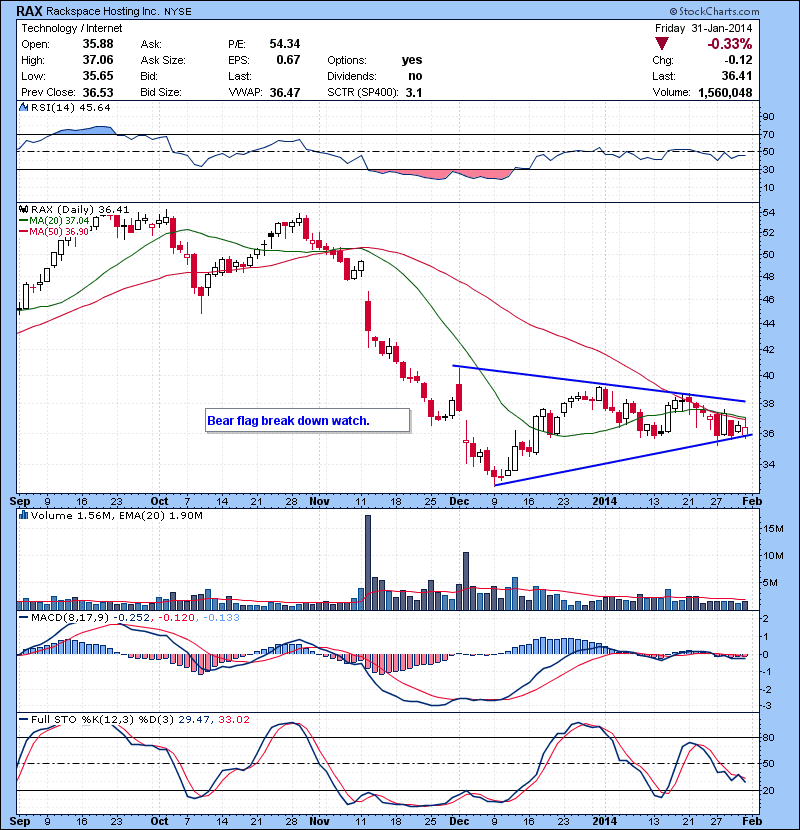Click the lower blue rising trendline
This screenshot has width=800, height=830.
(x=623, y=459)
